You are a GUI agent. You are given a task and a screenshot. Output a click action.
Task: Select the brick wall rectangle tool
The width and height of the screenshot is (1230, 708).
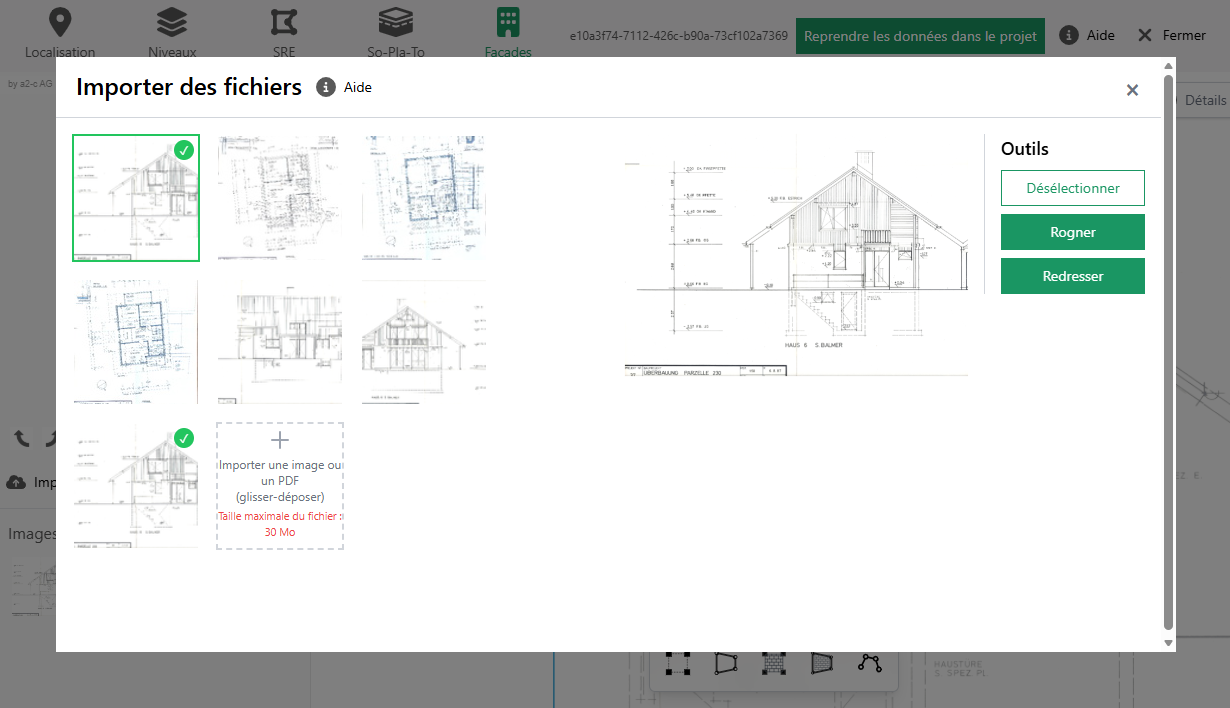pos(774,663)
